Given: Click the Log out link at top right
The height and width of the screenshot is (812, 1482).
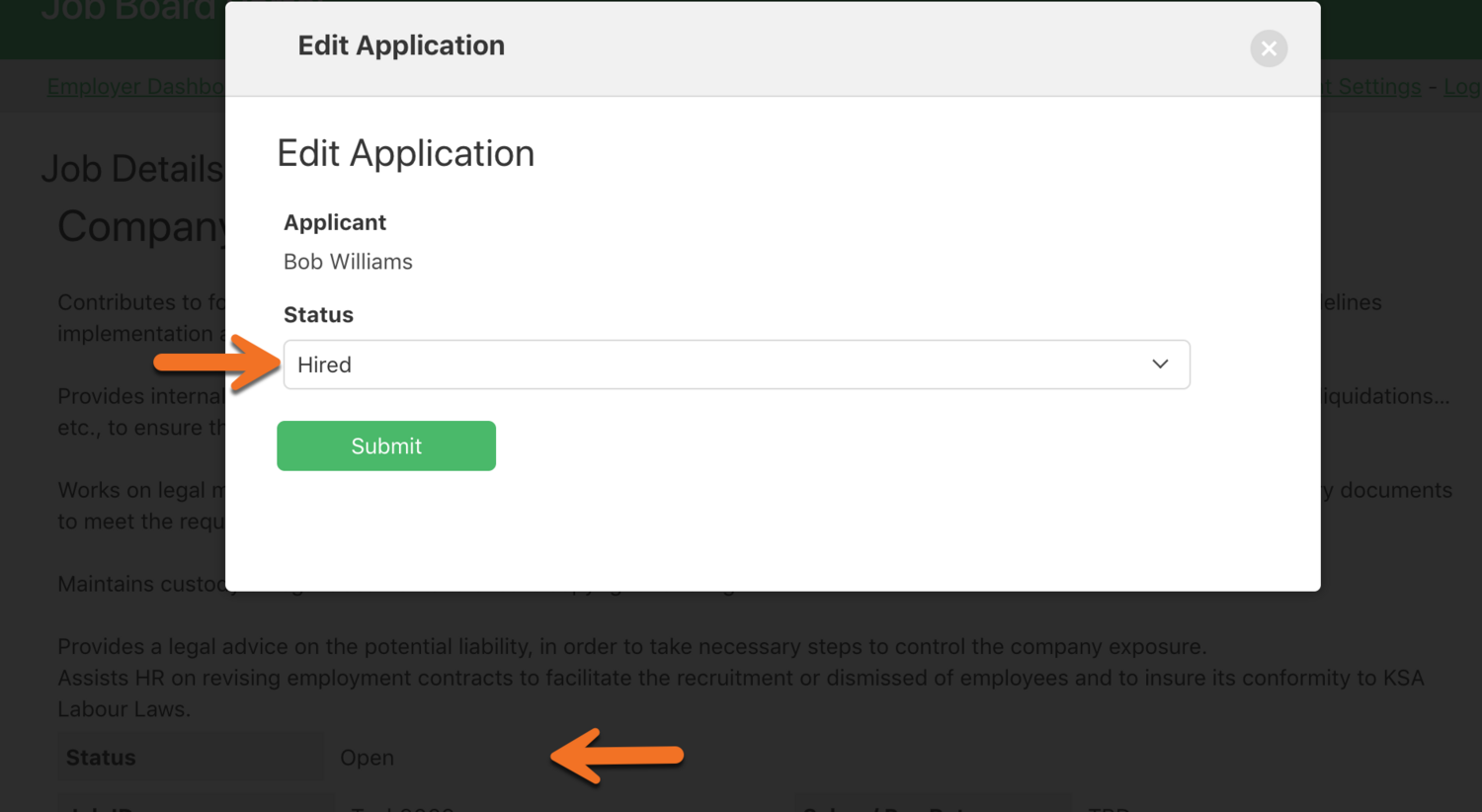Looking at the screenshot, I should pos(1461,87).
